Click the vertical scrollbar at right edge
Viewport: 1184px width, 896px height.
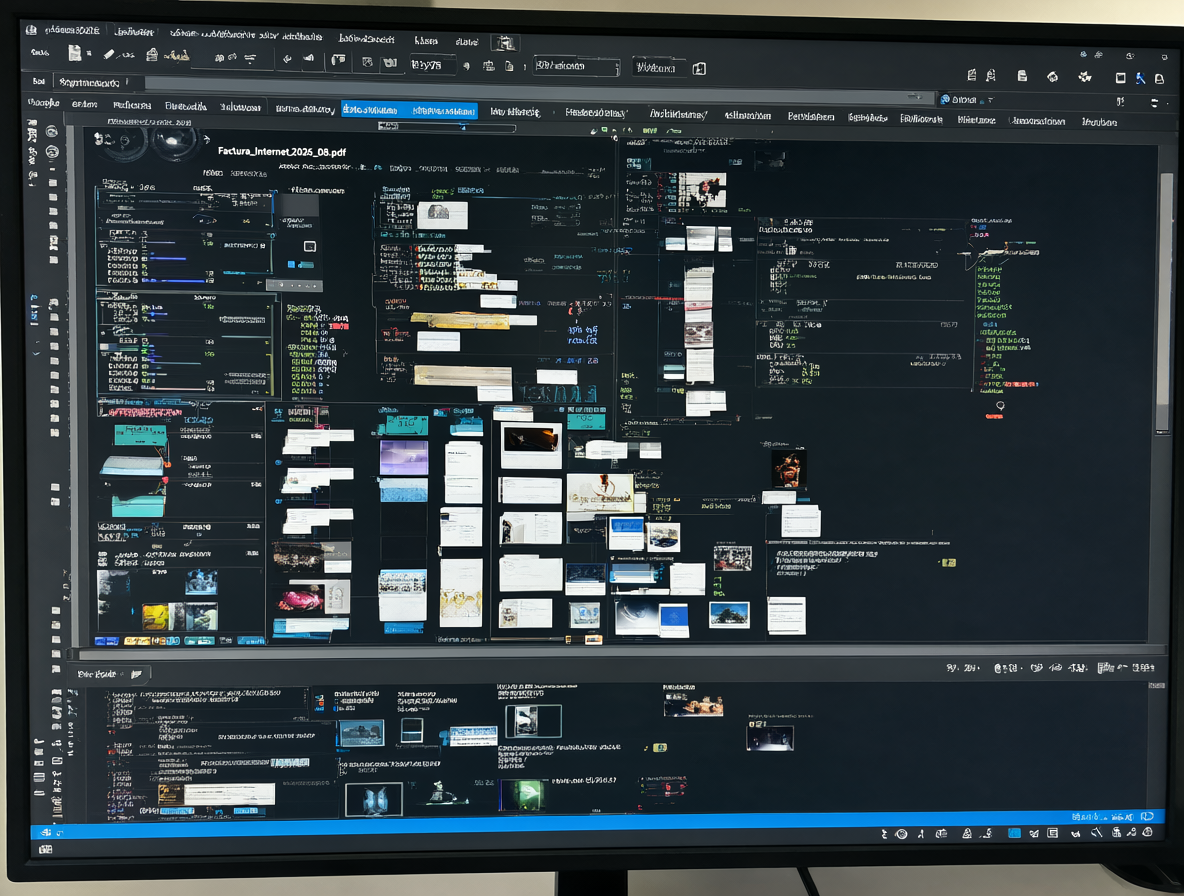[x=1165, y=303]
